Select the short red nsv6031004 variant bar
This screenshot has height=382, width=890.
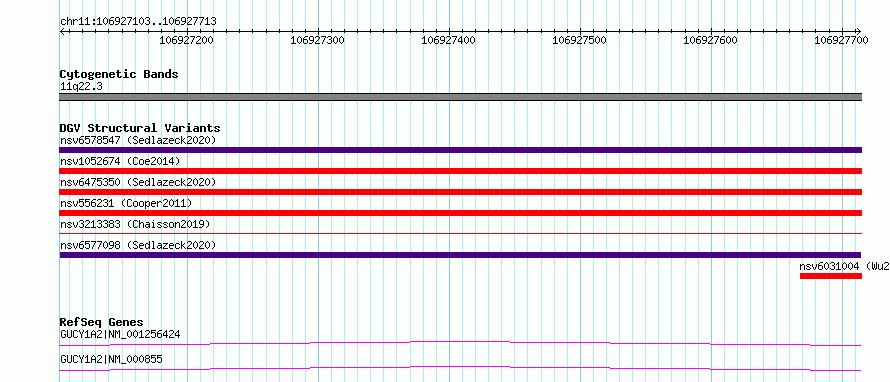831,276
